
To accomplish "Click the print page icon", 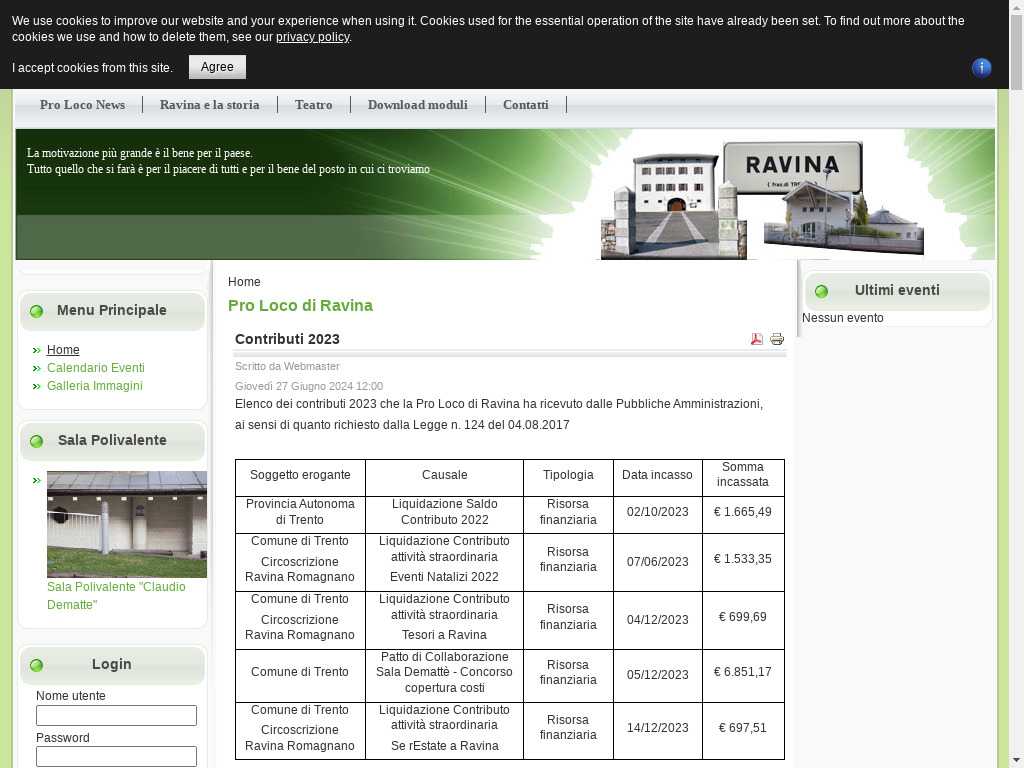I will (x=777, y=339).
